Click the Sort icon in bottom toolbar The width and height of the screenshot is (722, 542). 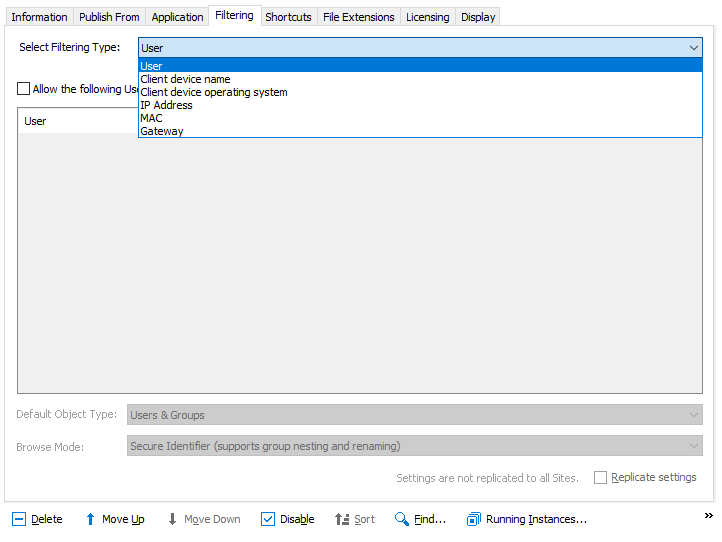[341, 519]
